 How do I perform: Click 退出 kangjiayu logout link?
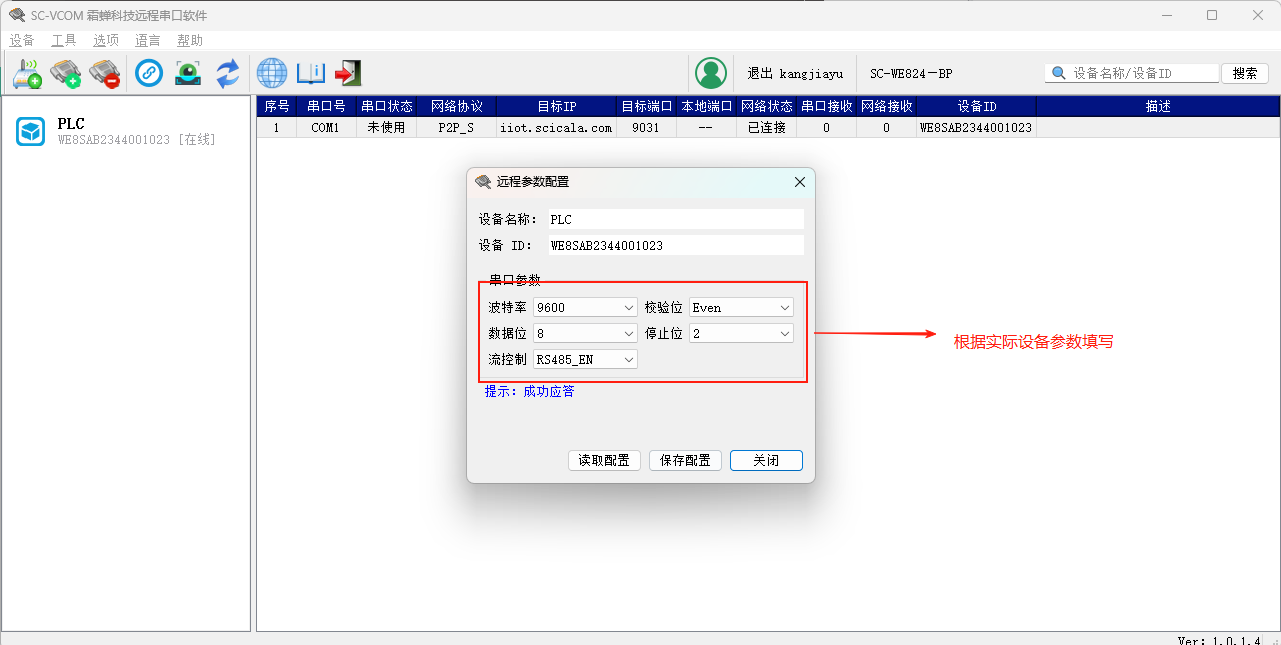click(x=795, y=74)
